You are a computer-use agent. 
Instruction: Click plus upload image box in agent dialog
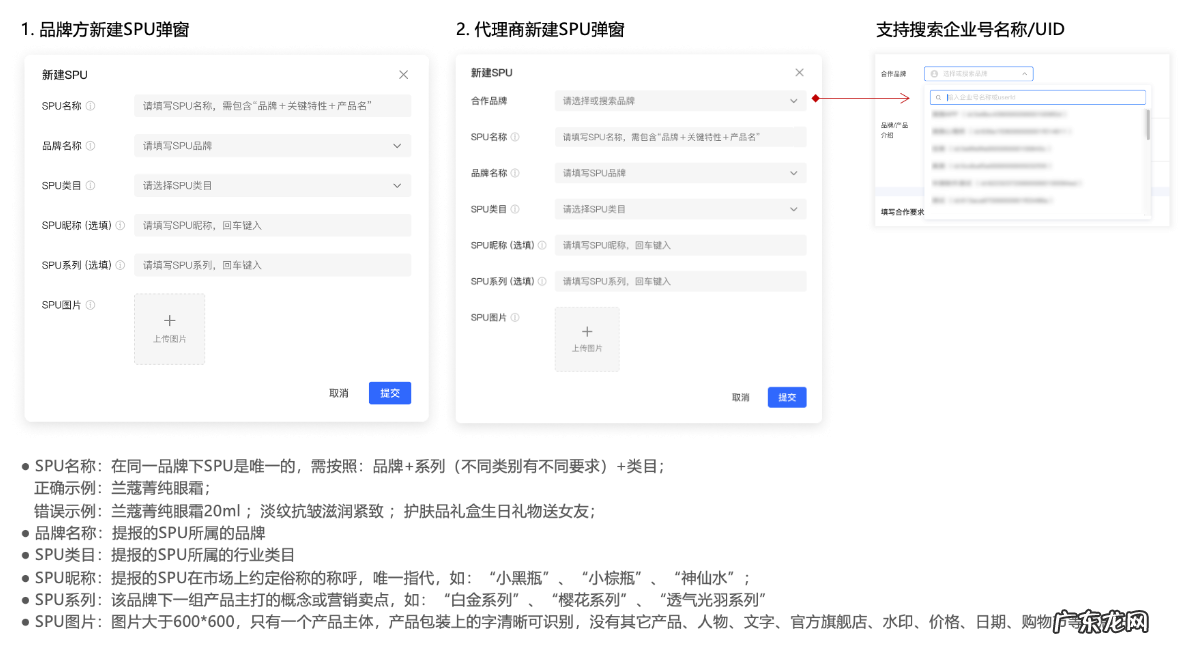point(587,339)
